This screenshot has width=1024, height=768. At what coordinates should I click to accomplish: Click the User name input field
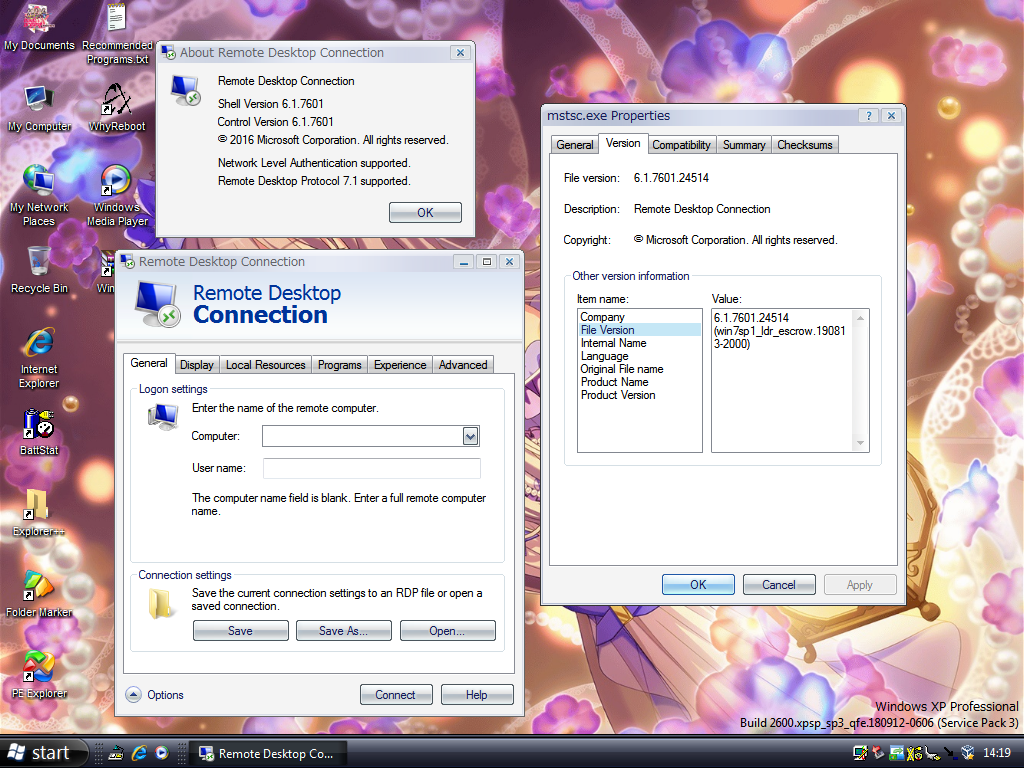372,468
